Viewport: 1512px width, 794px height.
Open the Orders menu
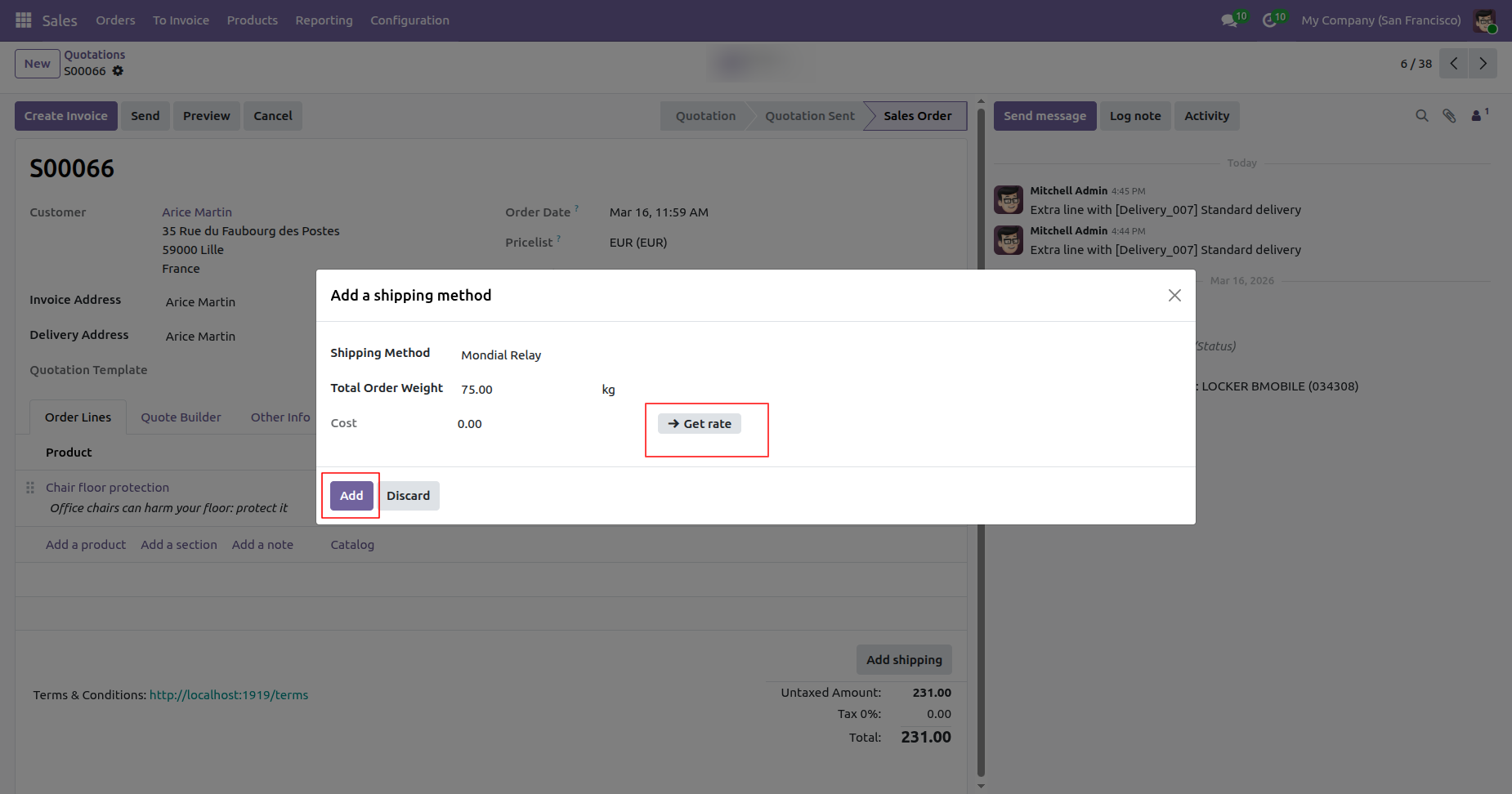(x=115, y=20)
